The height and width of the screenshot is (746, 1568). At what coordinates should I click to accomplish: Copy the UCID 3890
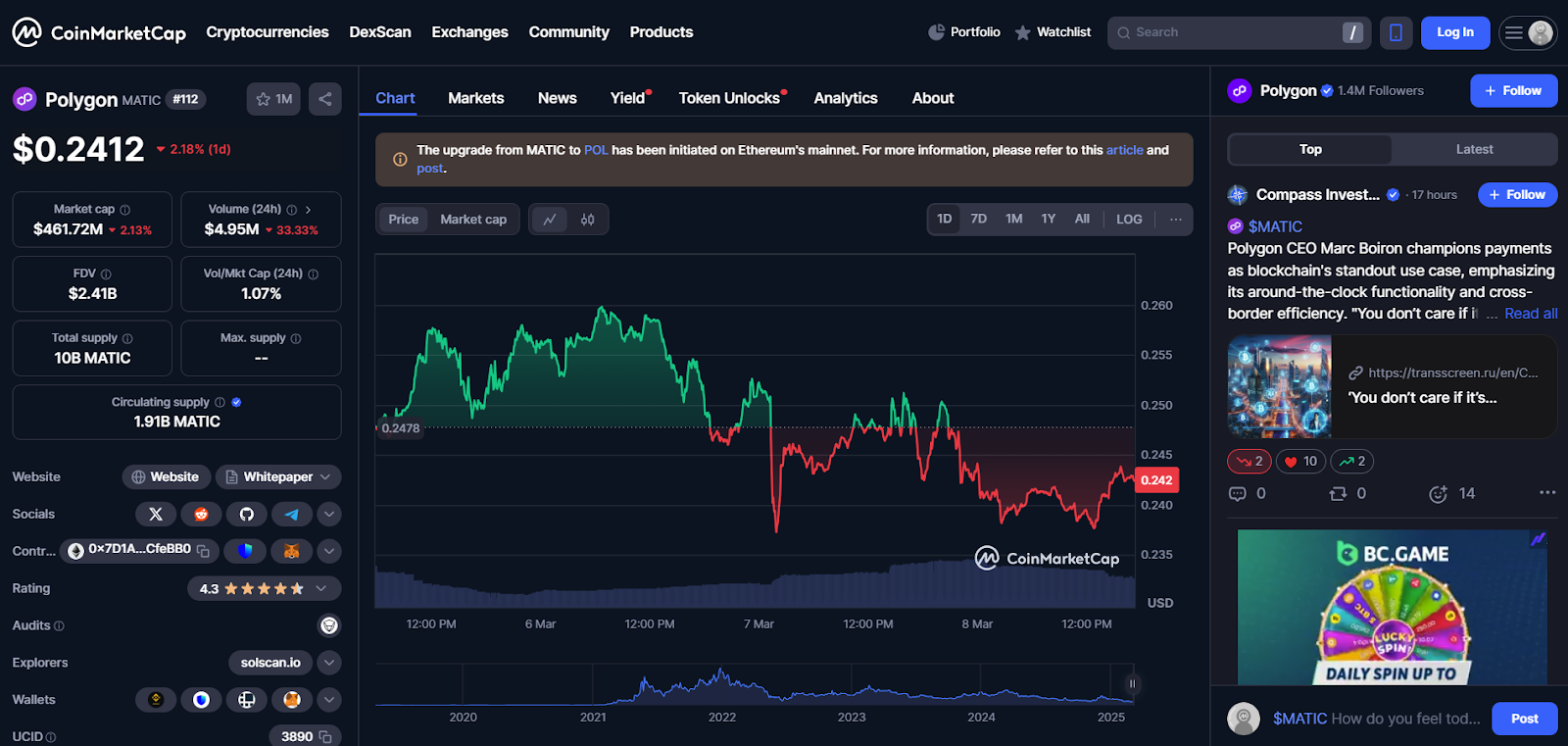coord(325,737)
